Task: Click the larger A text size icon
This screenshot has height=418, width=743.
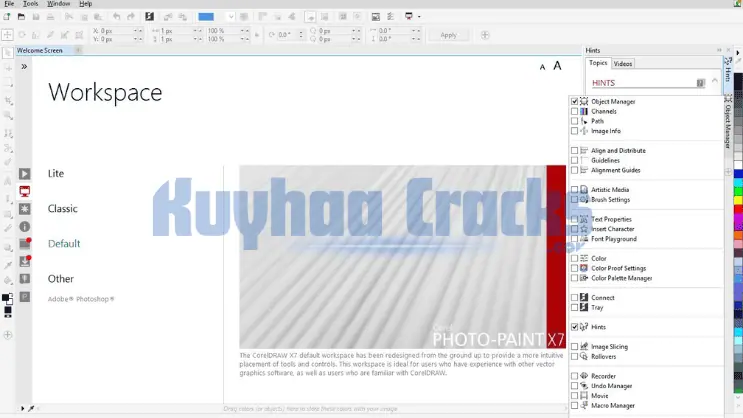Action: (557, 66)
